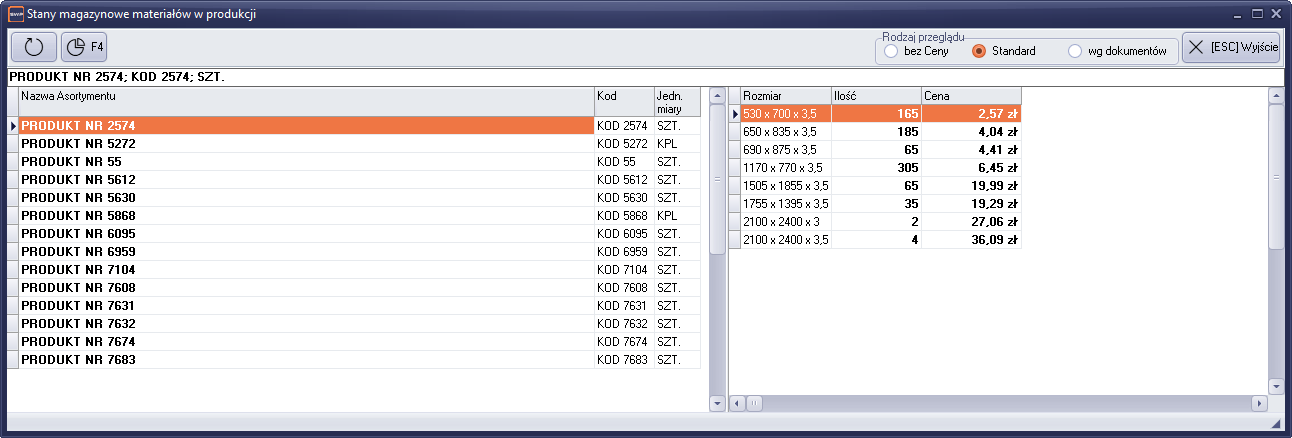Click the application icon in title bar

point(15,14)
